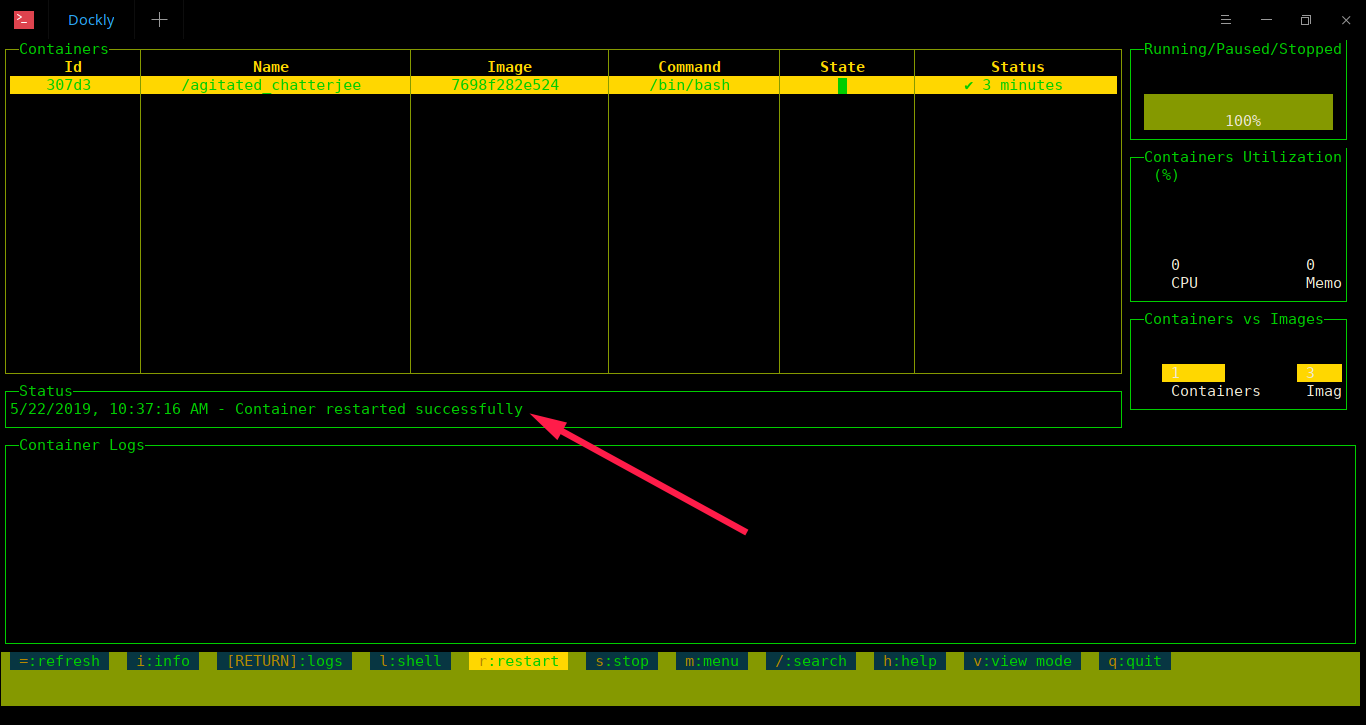Open the hamburger window menu

point(1225,20)
